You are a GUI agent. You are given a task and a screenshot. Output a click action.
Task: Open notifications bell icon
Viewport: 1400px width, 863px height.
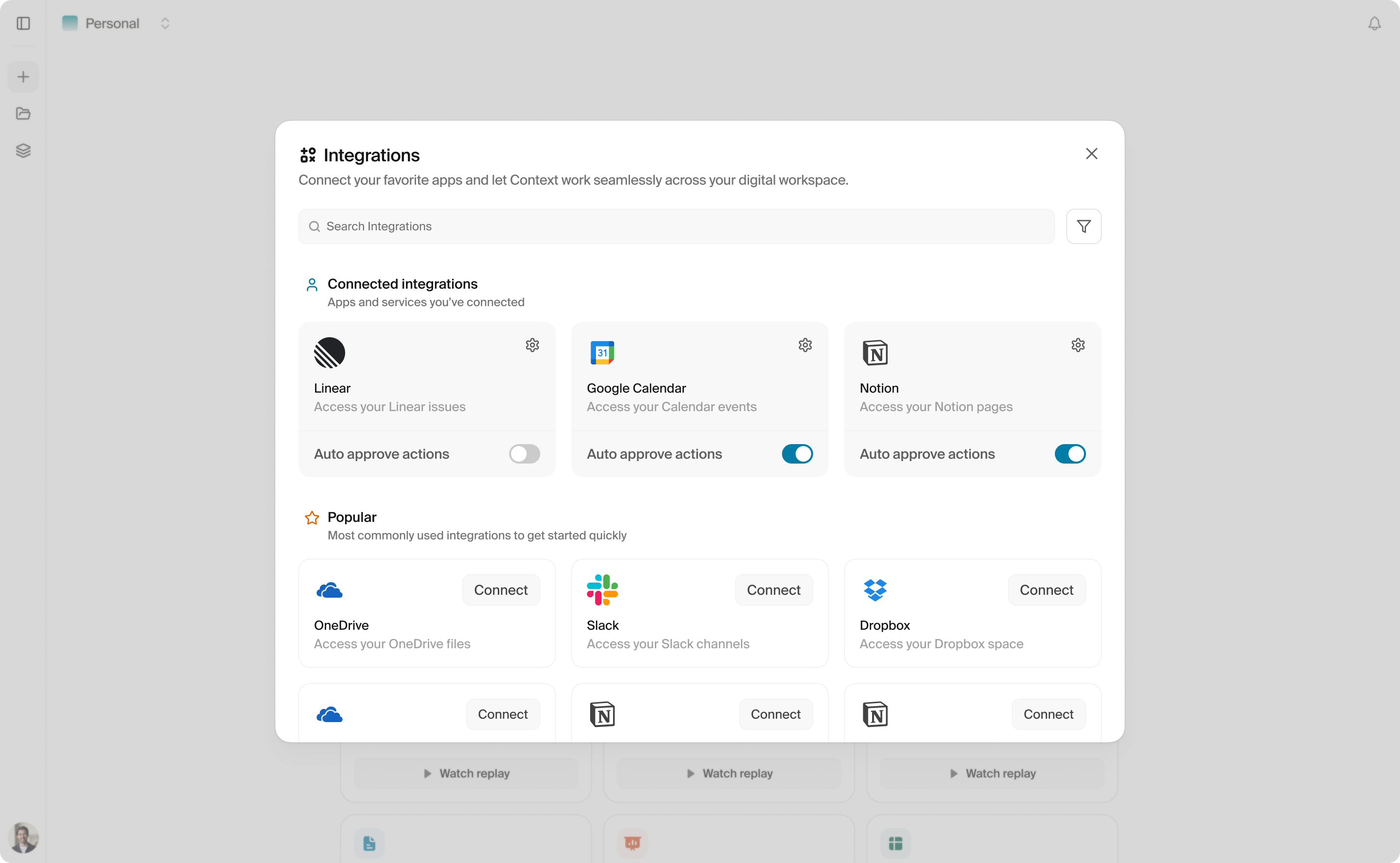(1374, 23)
